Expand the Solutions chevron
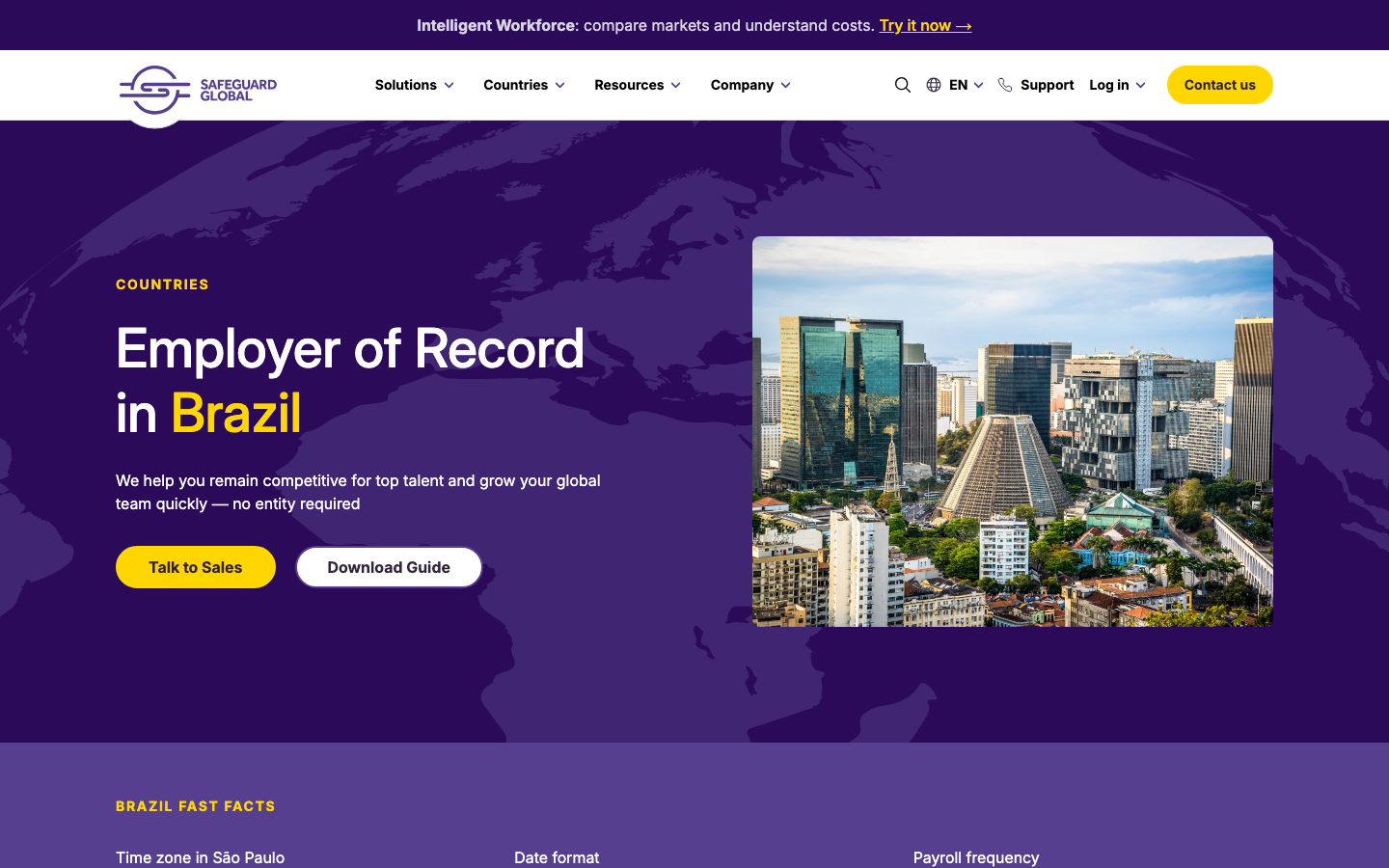Screen dimensions: 1389x868 449,86
